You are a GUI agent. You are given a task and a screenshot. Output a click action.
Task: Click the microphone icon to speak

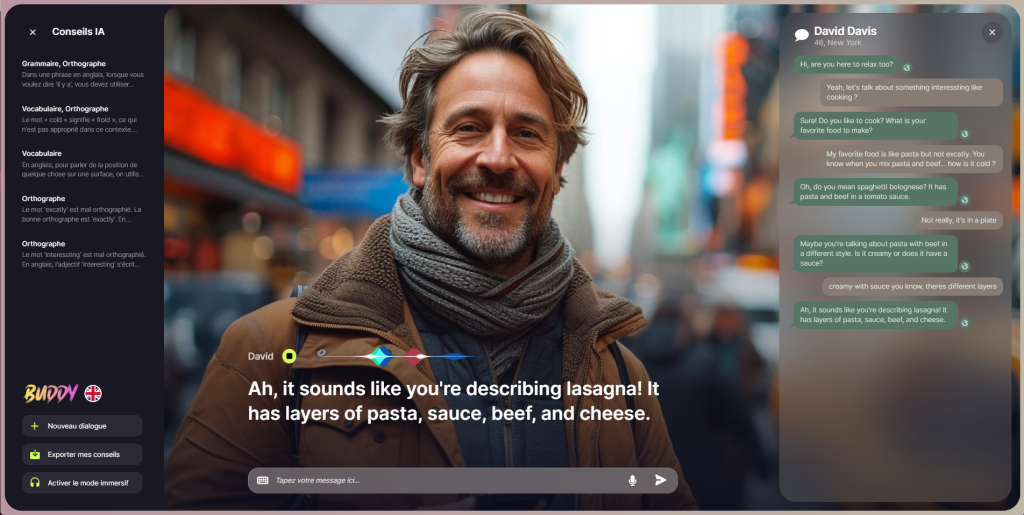(x=632, y=480)
